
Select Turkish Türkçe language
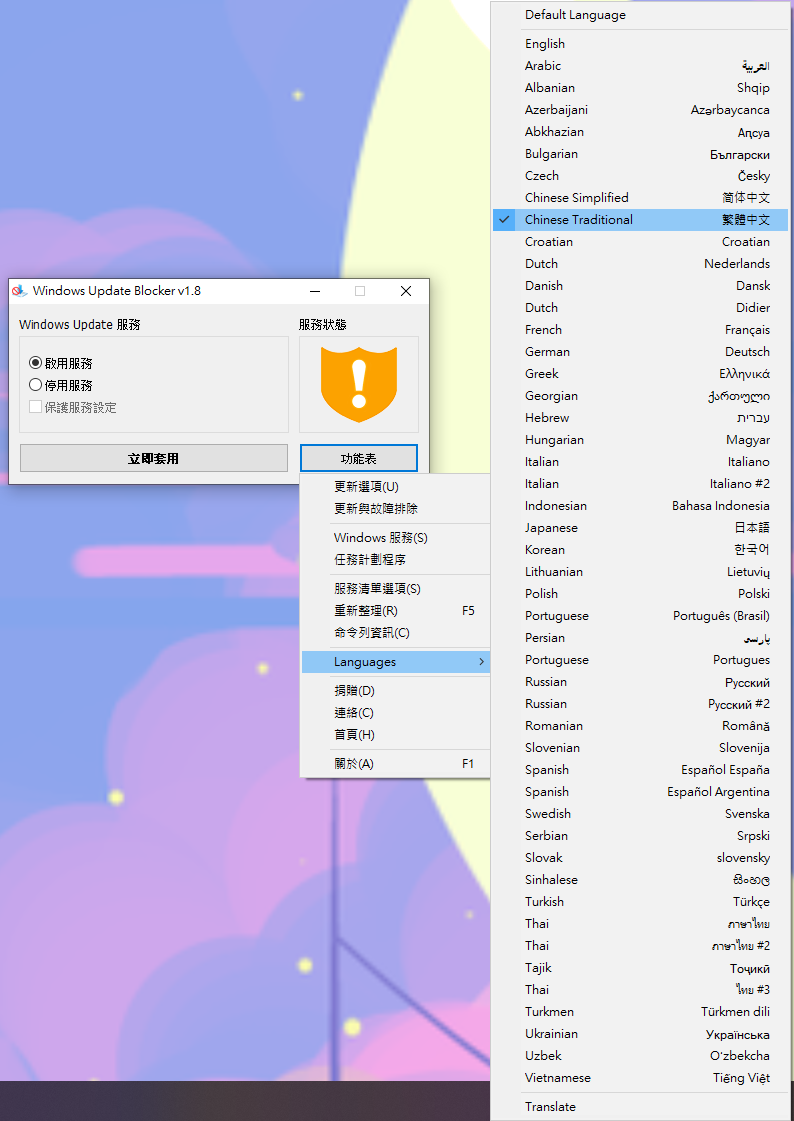[x=640, y=902]
